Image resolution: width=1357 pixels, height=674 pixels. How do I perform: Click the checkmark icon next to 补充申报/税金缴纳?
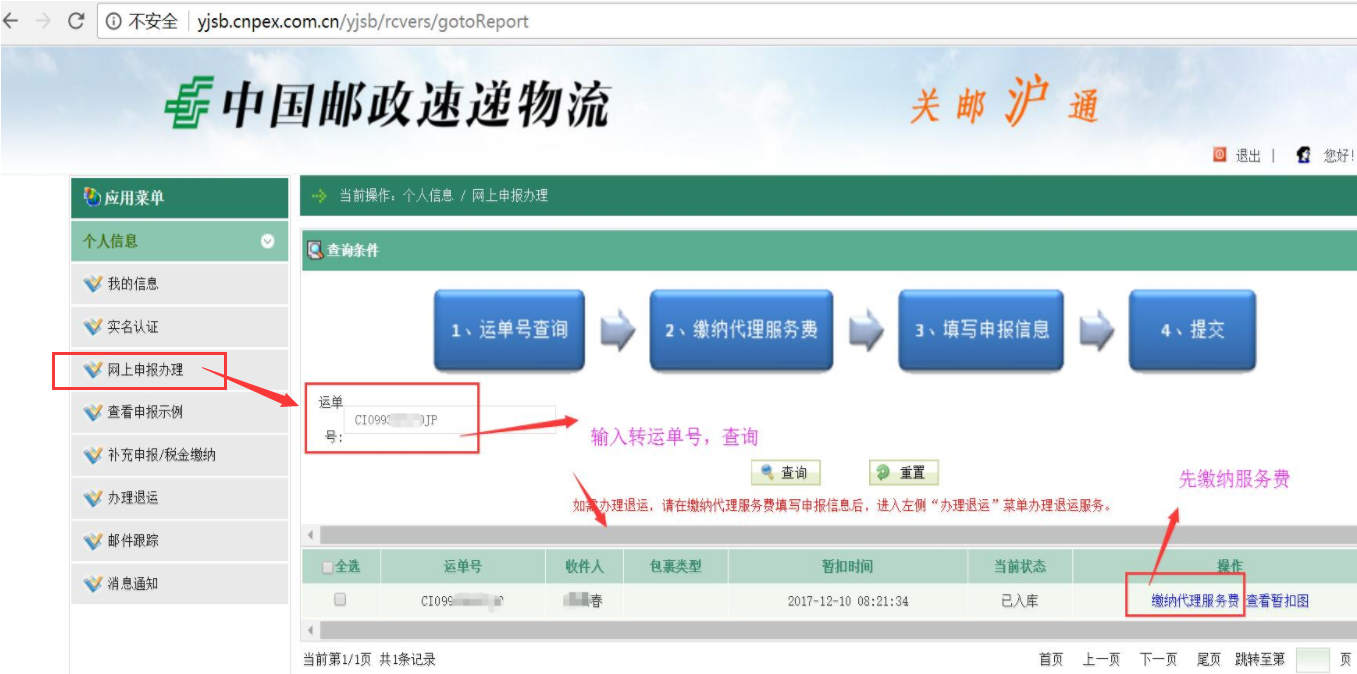pos(93,455)
